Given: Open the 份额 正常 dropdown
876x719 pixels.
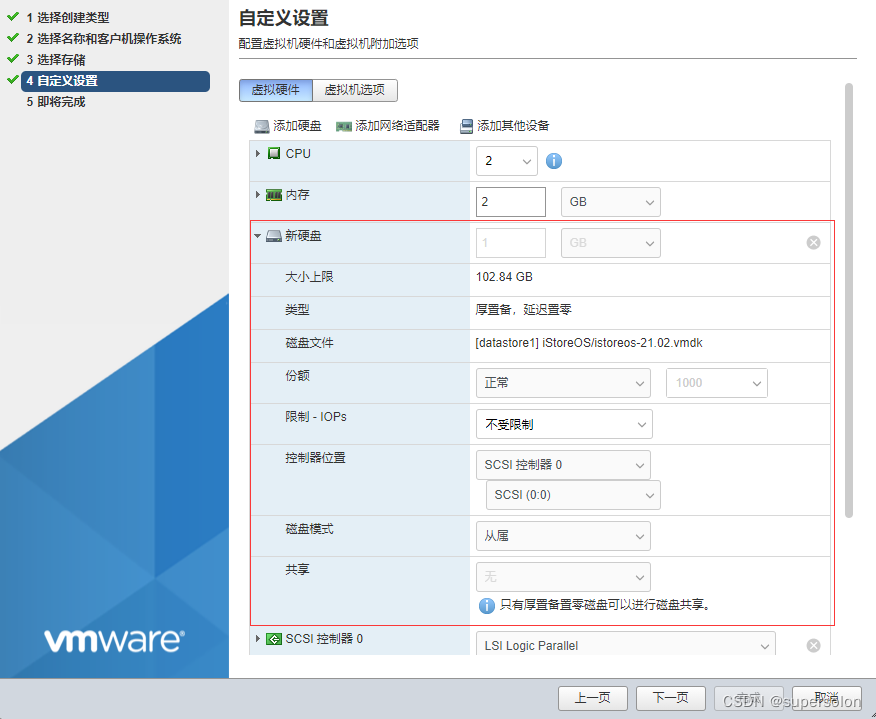Looking at the screenshot, I should (x=563, y=383).
